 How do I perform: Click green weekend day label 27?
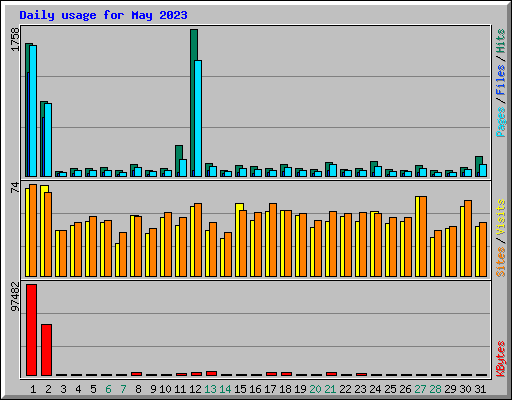click(420, 389)
